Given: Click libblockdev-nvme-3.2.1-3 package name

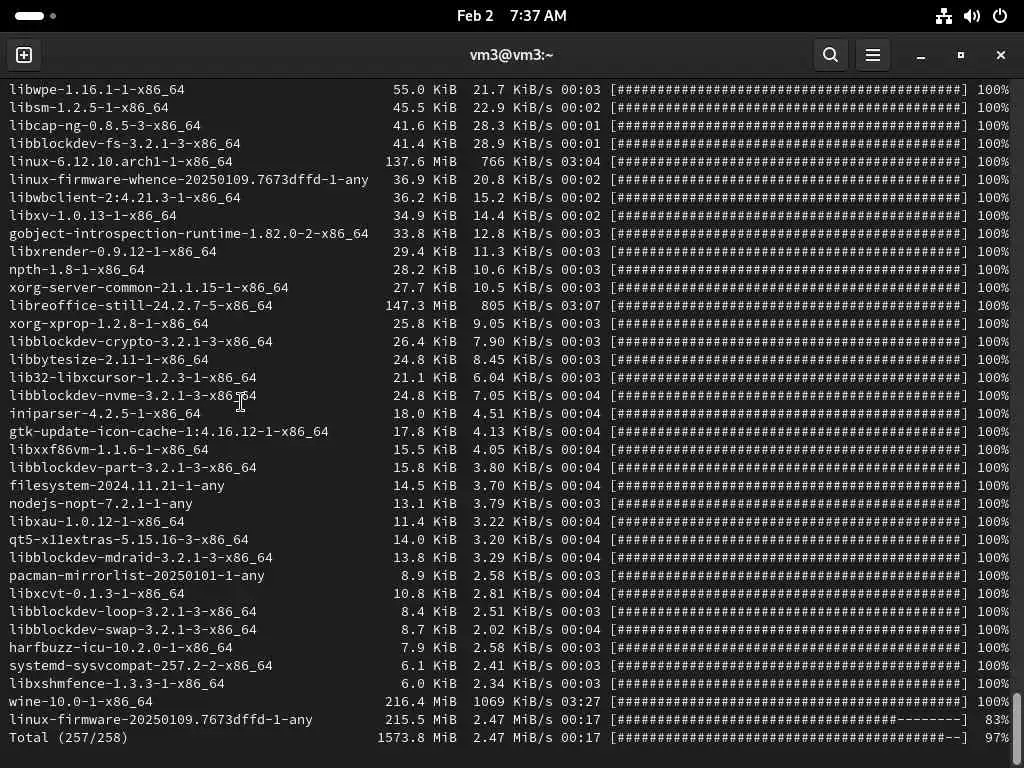Looking at the screenshot, I should 133,395.
